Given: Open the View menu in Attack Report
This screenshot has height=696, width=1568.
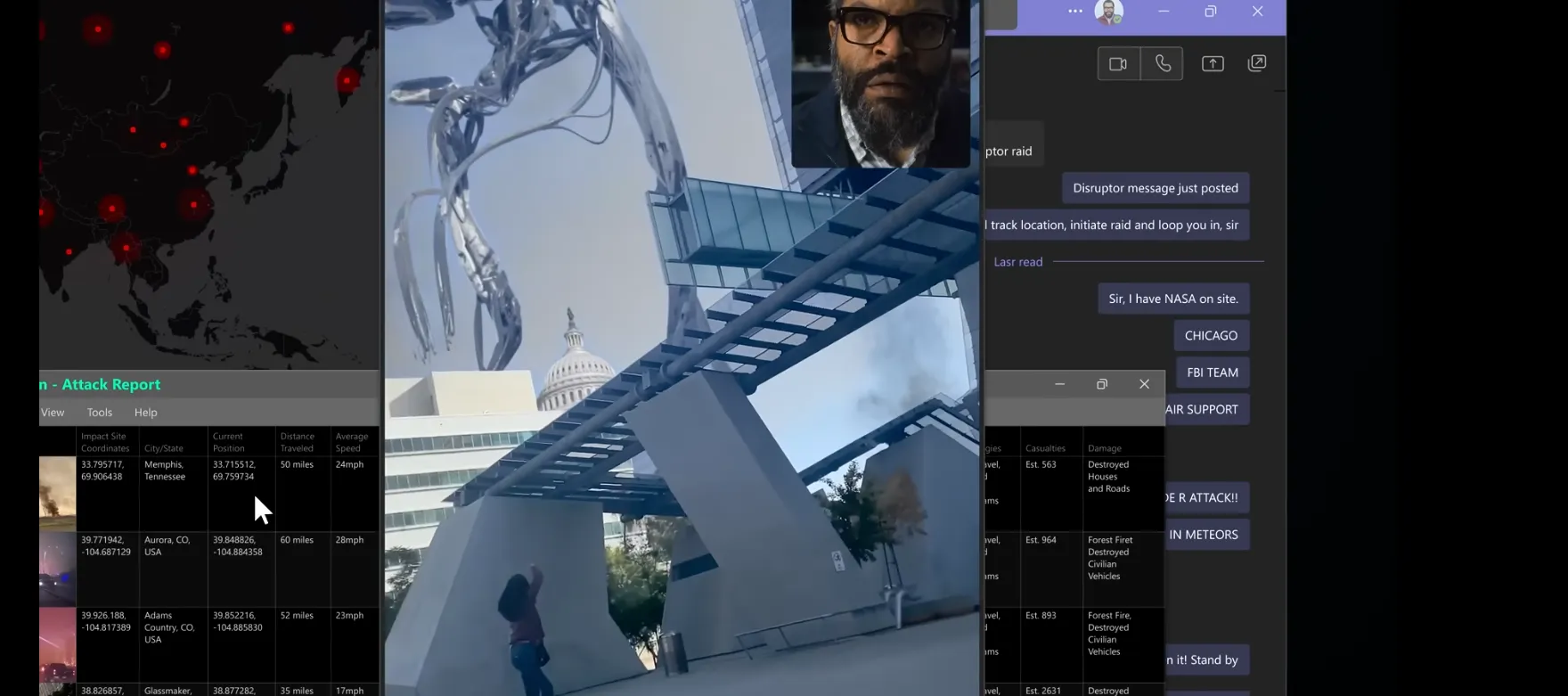Looking at the screenshot, I should (x=53, y=413).
